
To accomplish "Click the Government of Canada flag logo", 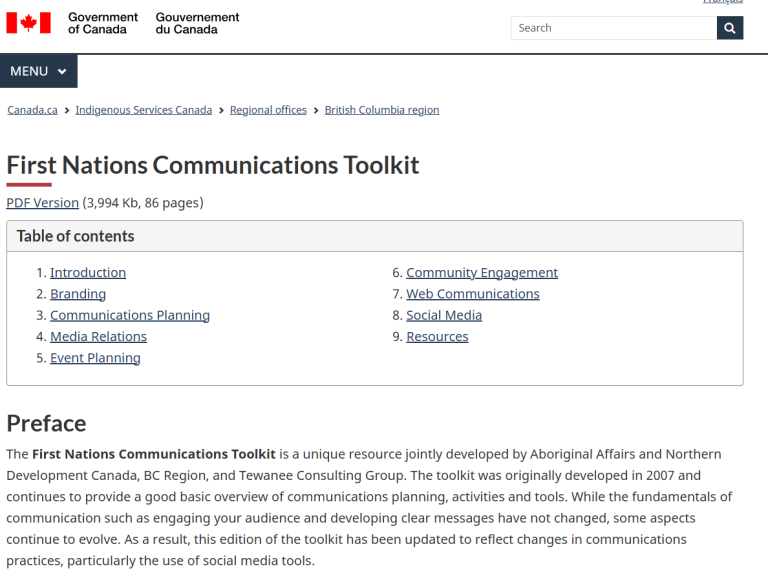I will click(x=28, y=23).
